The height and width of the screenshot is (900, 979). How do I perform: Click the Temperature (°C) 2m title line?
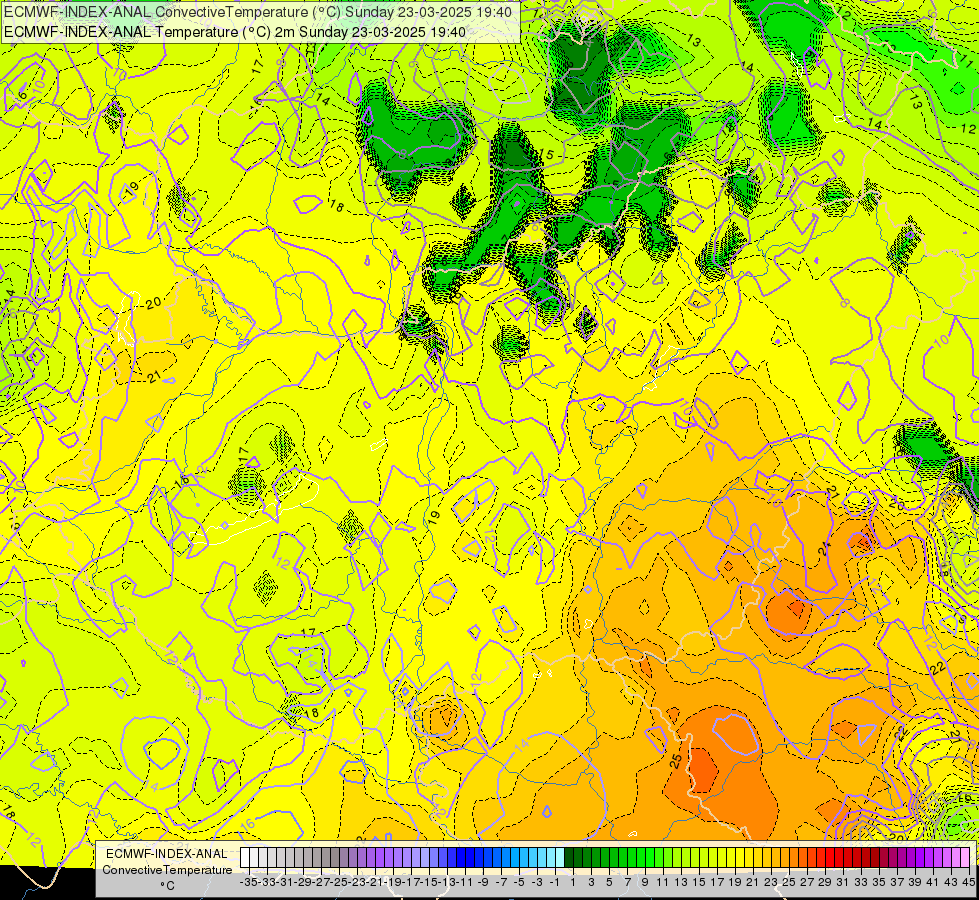coord(235,32)
